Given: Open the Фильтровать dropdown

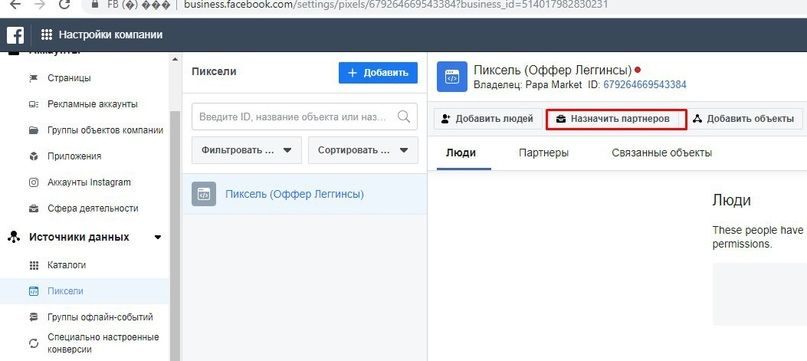Looking at the screenshot, I should click(x=247, y=150).
